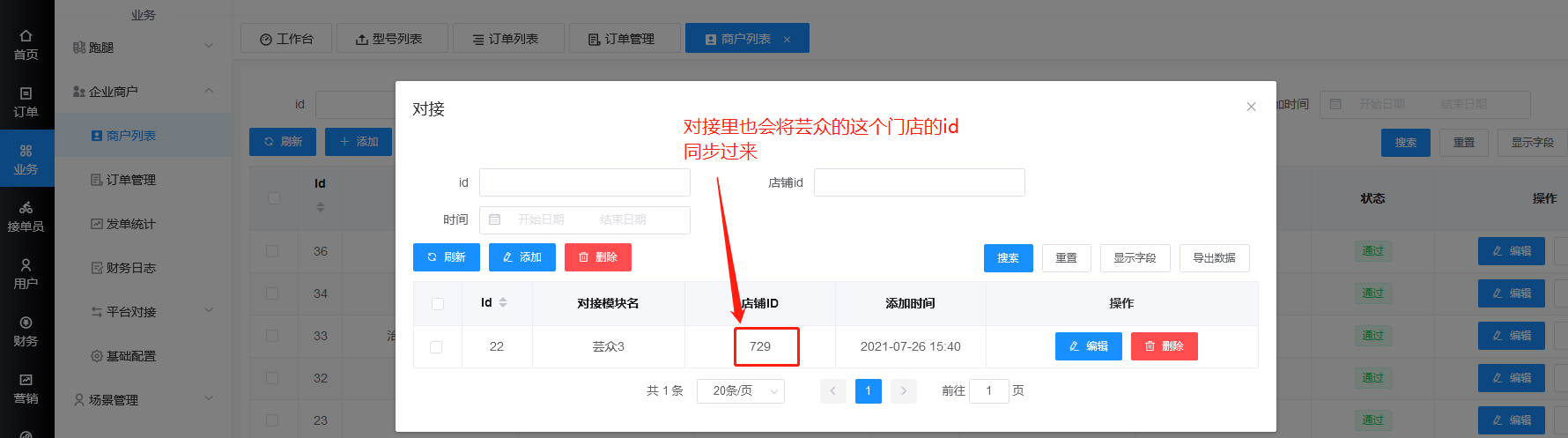1568x438 pixels.
Task: Check background row 33 checkbox
Action: pyautogui.click(x=272, y=336)
